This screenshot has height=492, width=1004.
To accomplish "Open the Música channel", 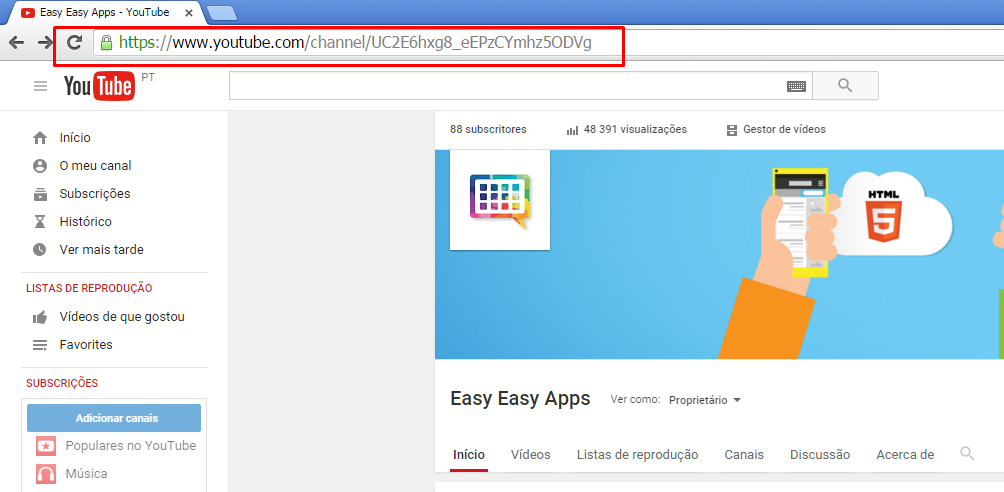I will click(x=86, y=474).
